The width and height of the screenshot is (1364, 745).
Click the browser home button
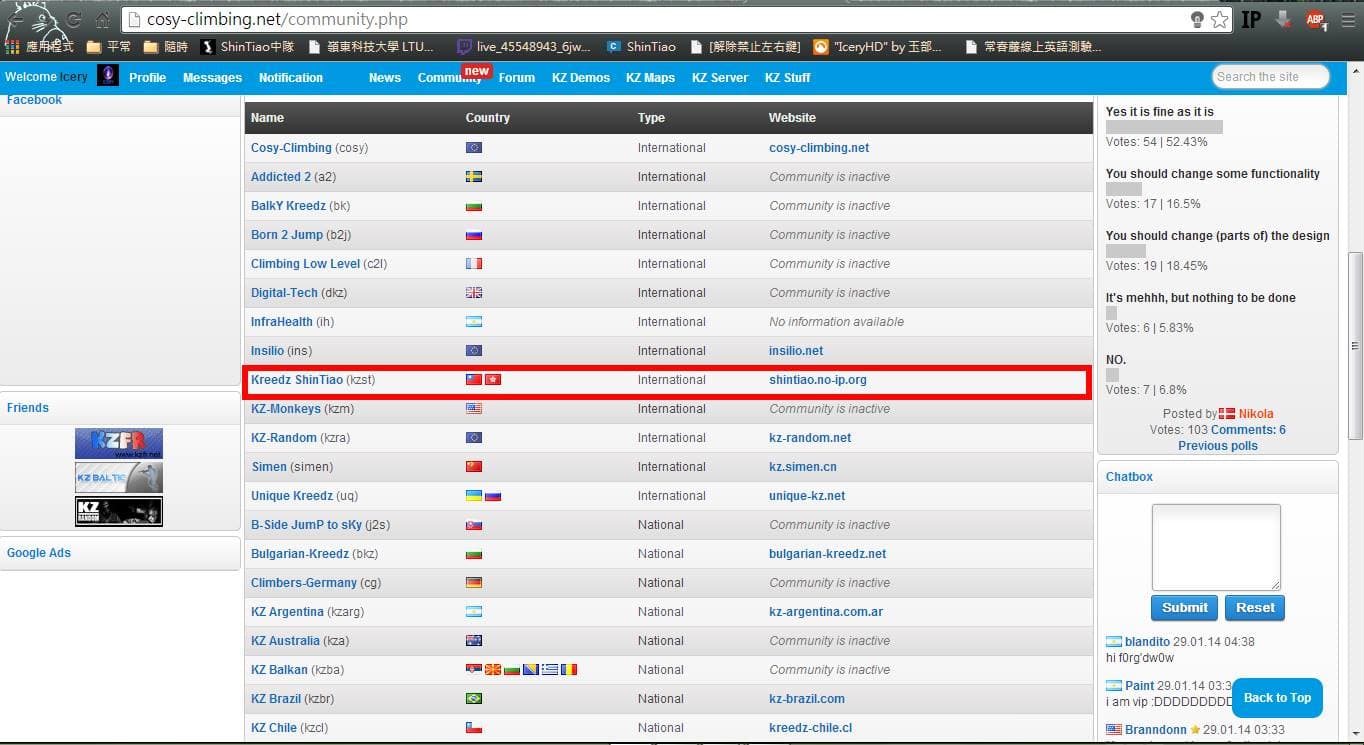pyautogui.click(x=103, y=20)
